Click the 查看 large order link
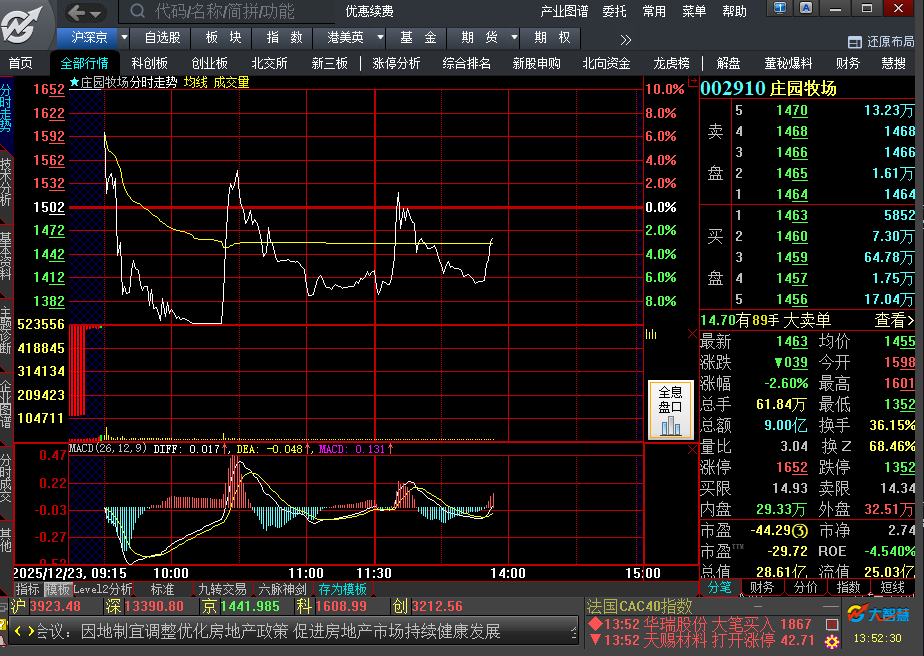Screen dimensions: 924x656 [893, 320]
